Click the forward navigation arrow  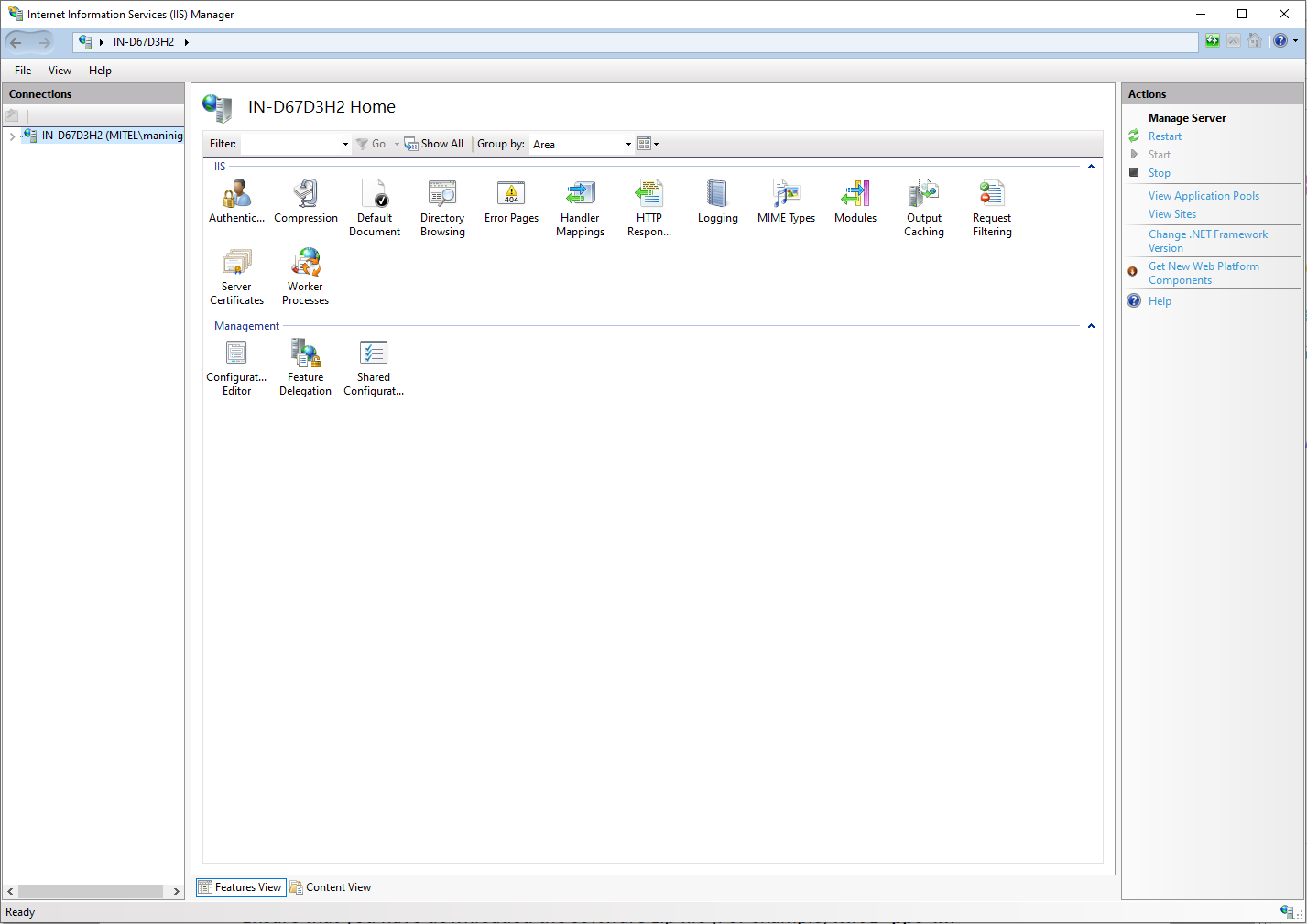tap(44, 42)
